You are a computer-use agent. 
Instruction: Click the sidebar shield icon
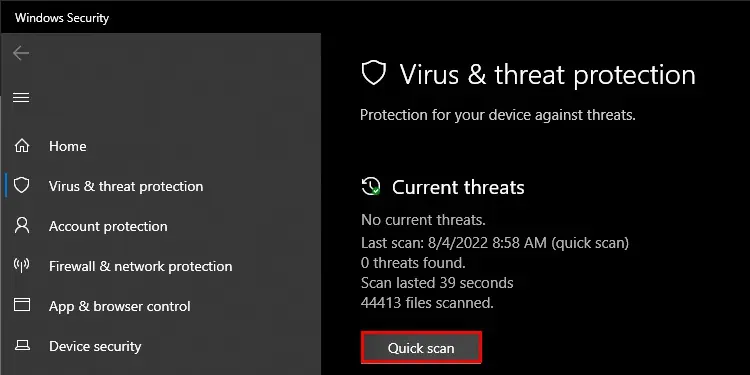[x=22, y=186]
